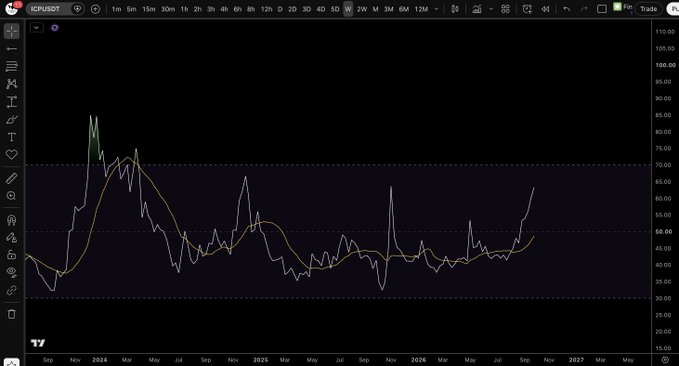The width and height of the screenshot is (679, 366).
Task: Start bar replay mode
Action: [546, 9]
